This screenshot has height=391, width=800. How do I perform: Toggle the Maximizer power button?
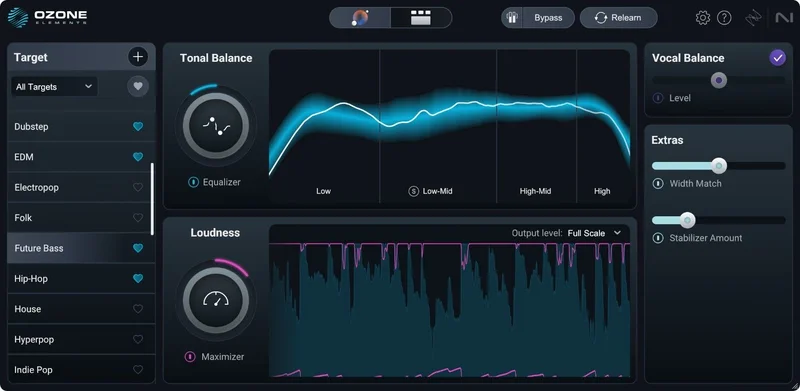click(x=190, y=357)
